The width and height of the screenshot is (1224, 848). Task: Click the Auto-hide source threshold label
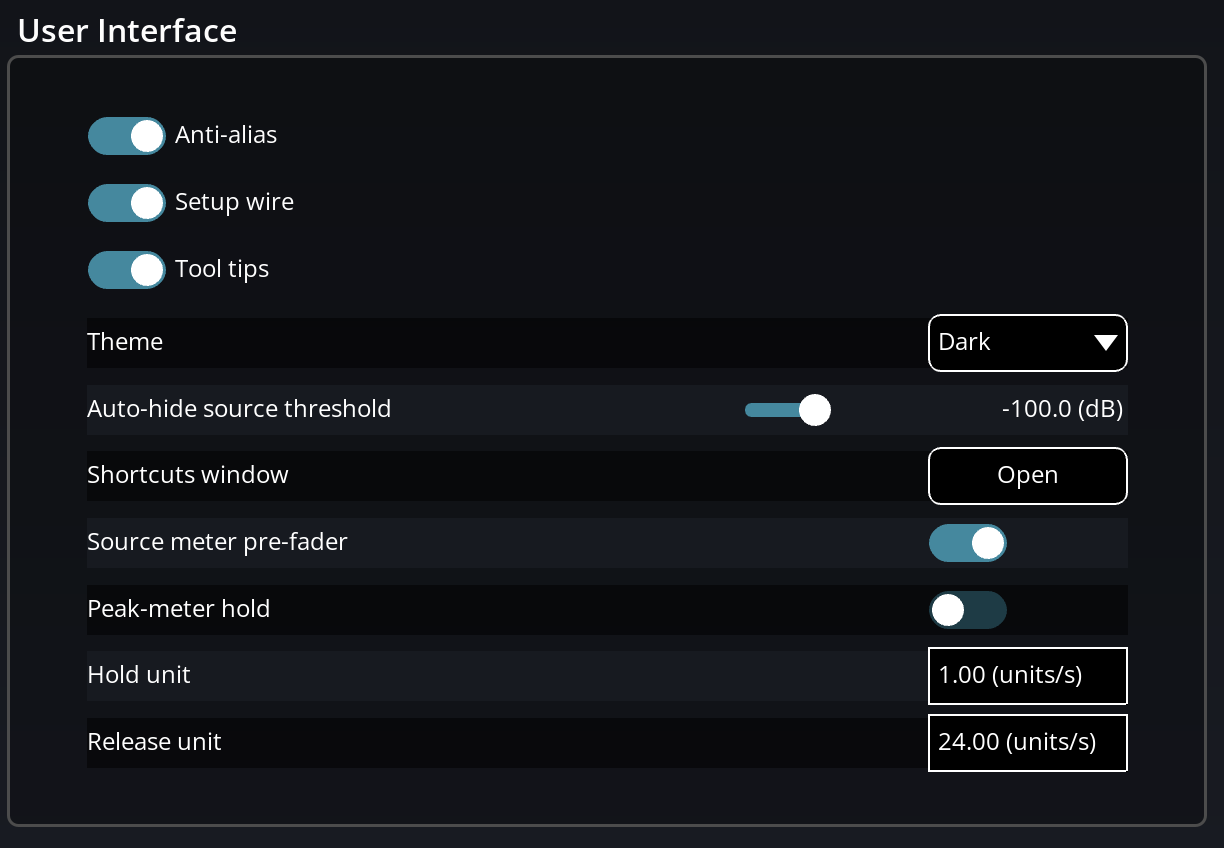click(239, 408)
